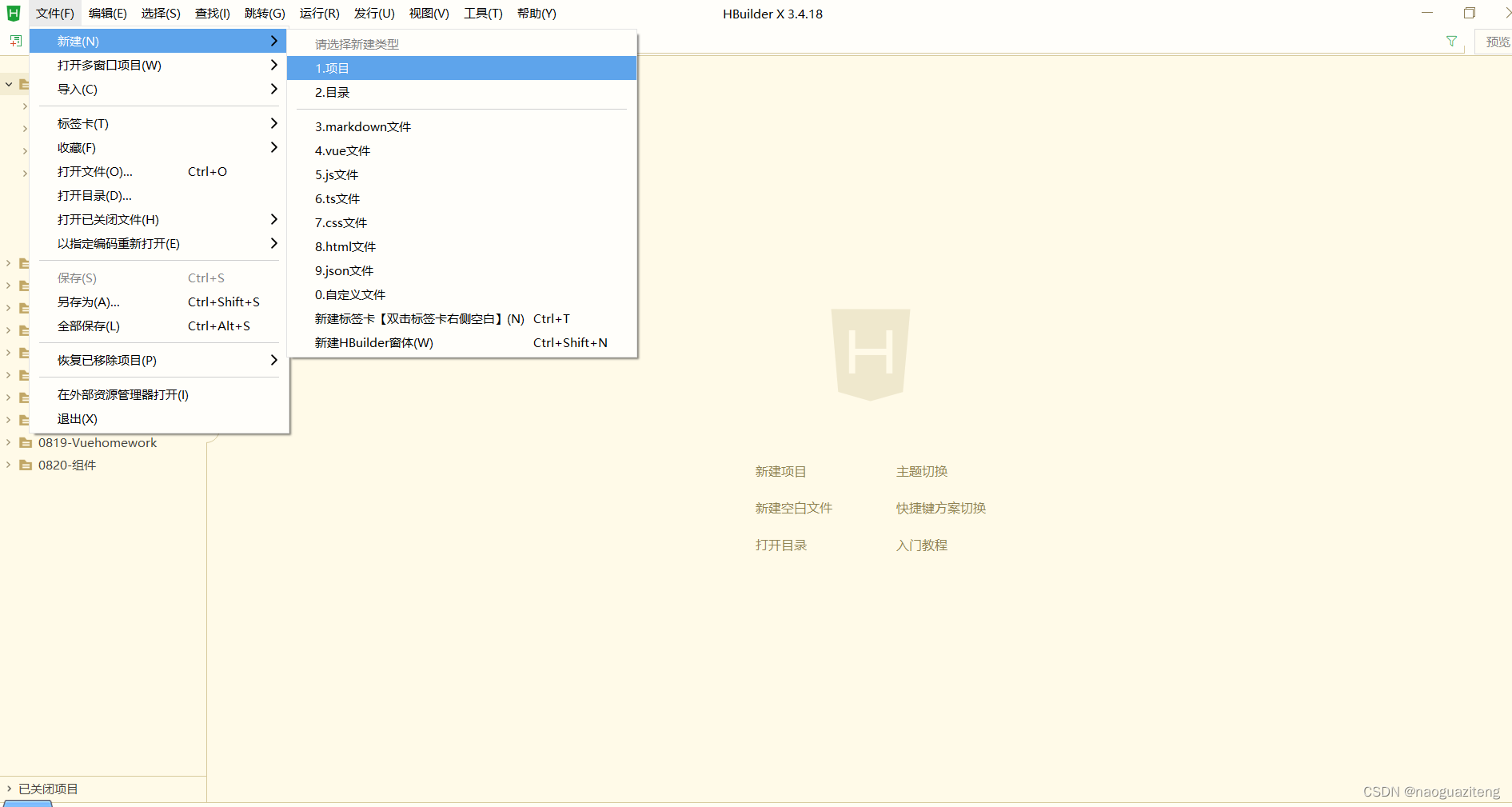Choose 打开目录(D)... menu entry
Image resolution: width=1512 pixels, height=807 pixels.
pos(158,195)
